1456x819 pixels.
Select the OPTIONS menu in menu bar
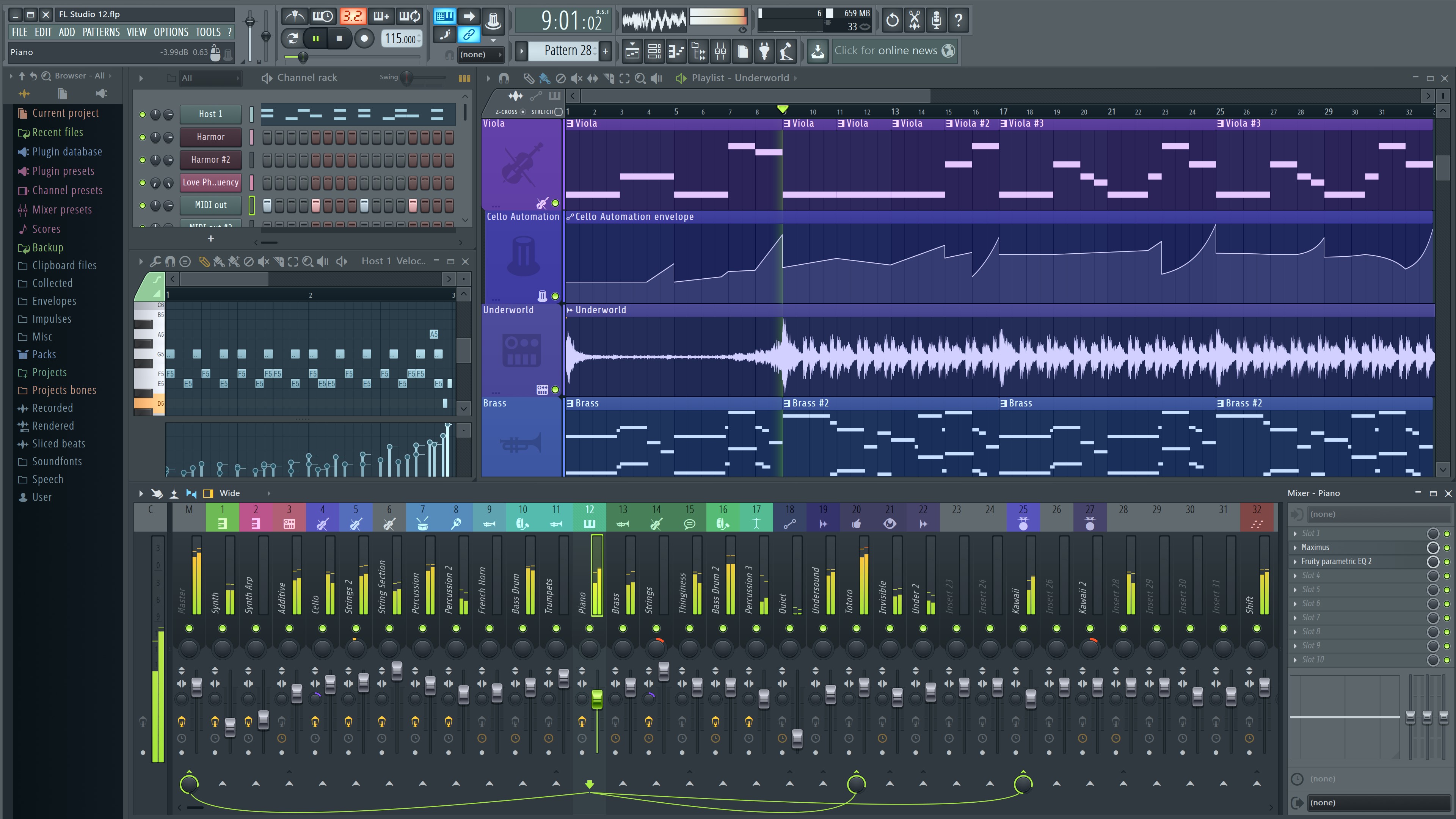tap(170, 31)
